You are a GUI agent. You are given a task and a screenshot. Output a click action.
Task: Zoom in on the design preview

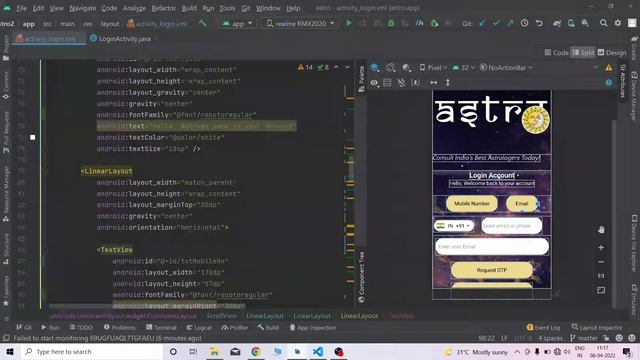coord(601,247)
